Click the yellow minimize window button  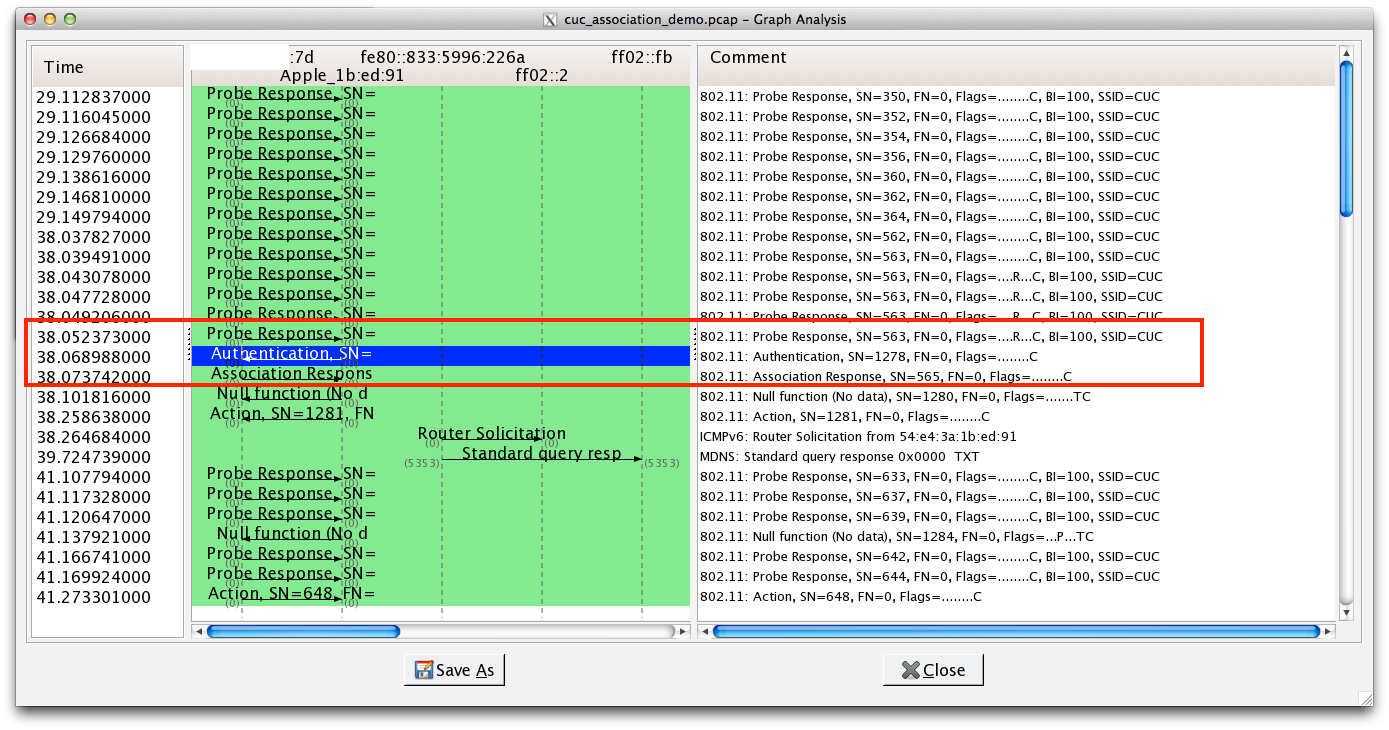(49, 19)
